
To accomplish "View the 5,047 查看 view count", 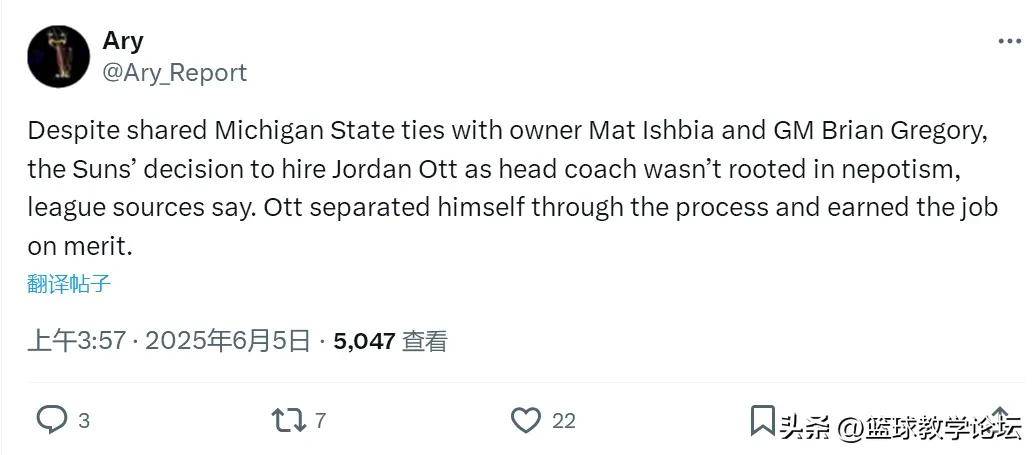I will (x=390, y=341).
